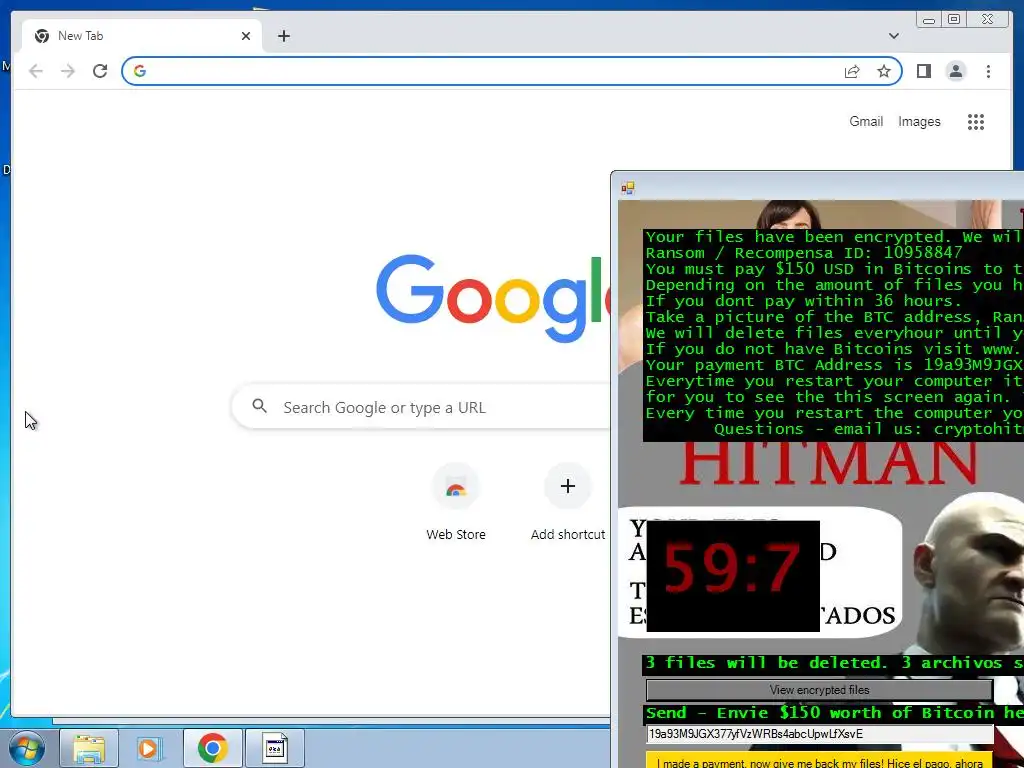This screenshot has width=1024, height=768.
Task: Click the ransomware window title icon
Action: (x=628, y=188)
